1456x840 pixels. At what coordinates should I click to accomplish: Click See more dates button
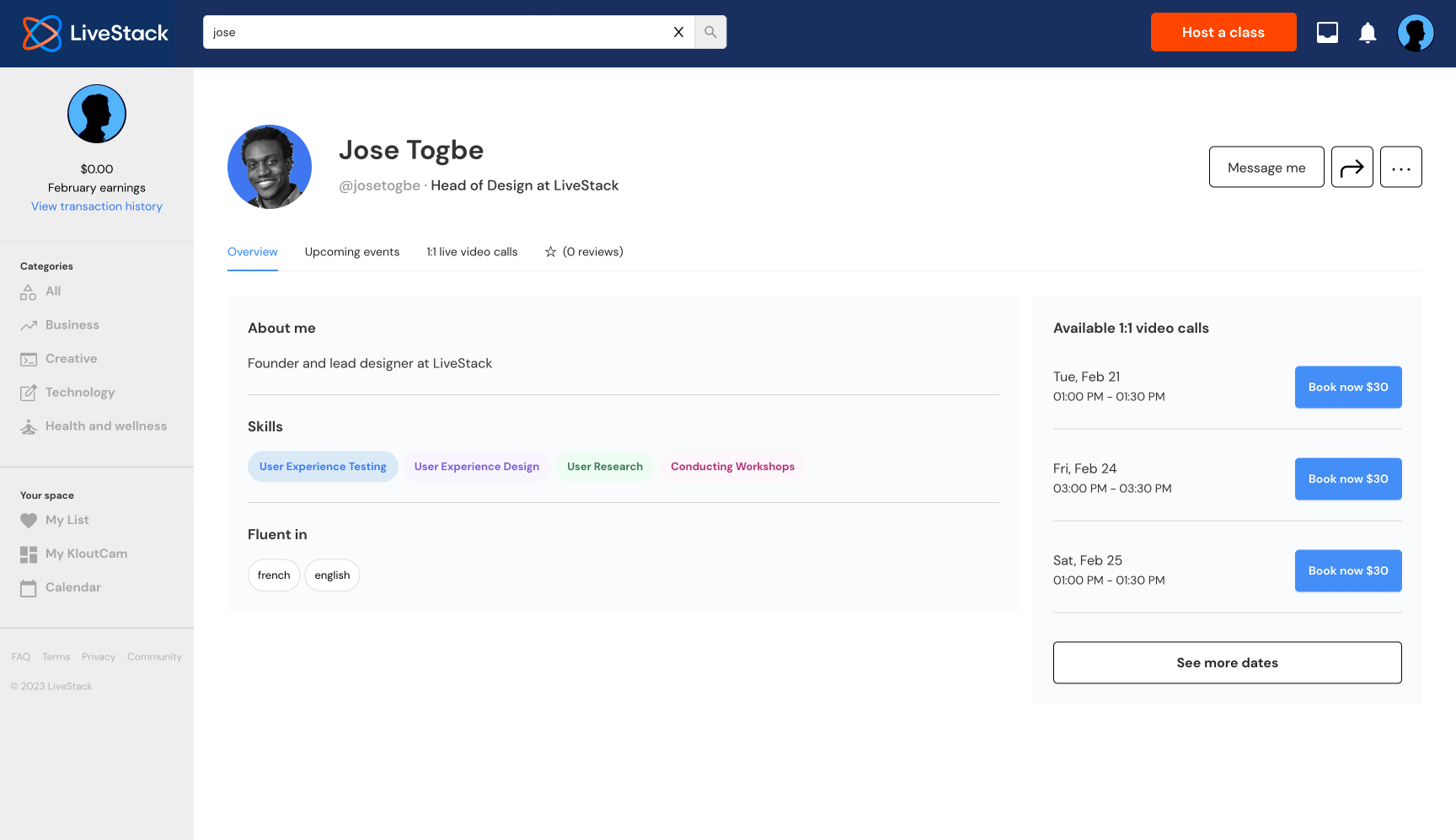click(x=1228, y=663)
